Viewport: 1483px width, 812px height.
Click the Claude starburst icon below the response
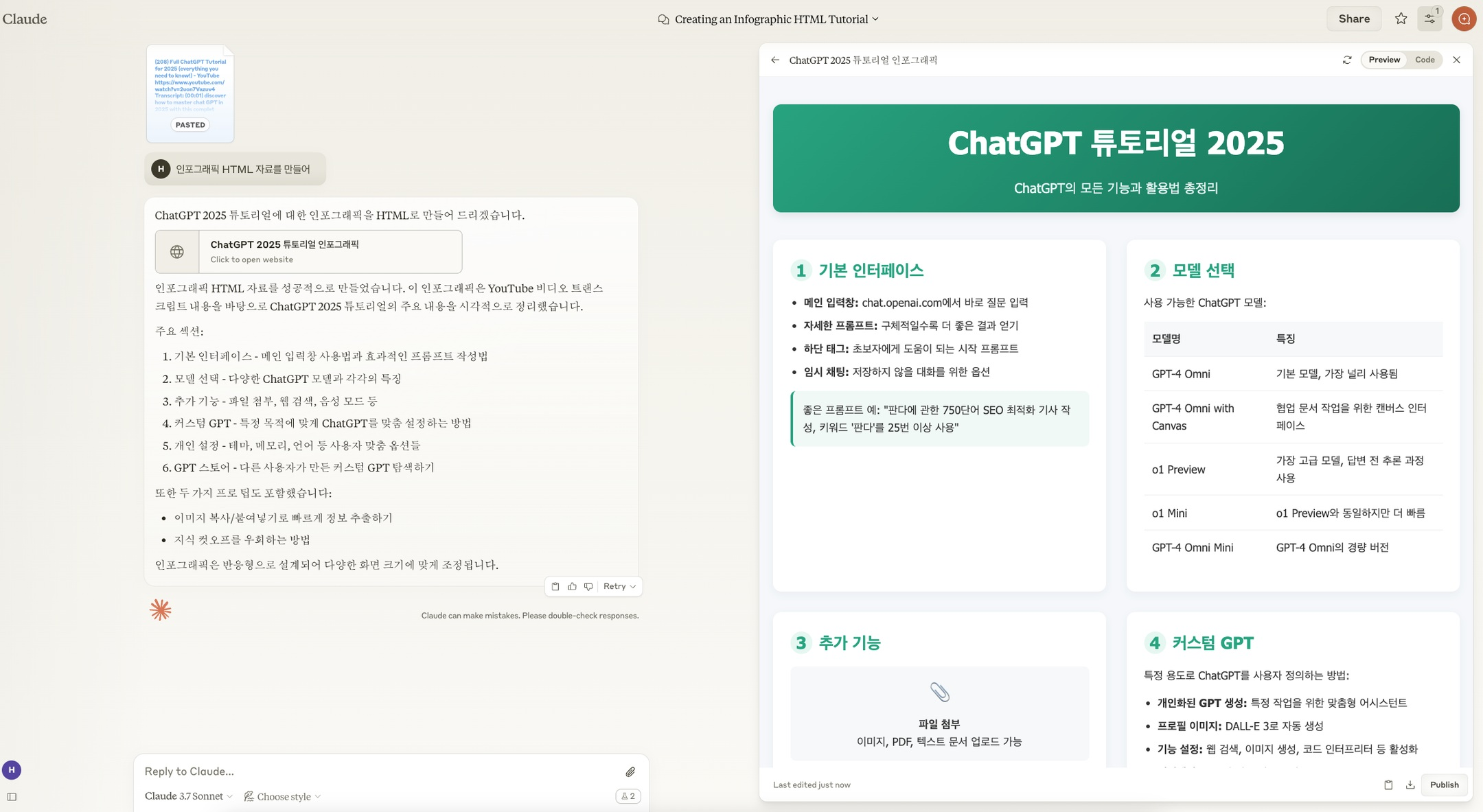pos(160,610)
